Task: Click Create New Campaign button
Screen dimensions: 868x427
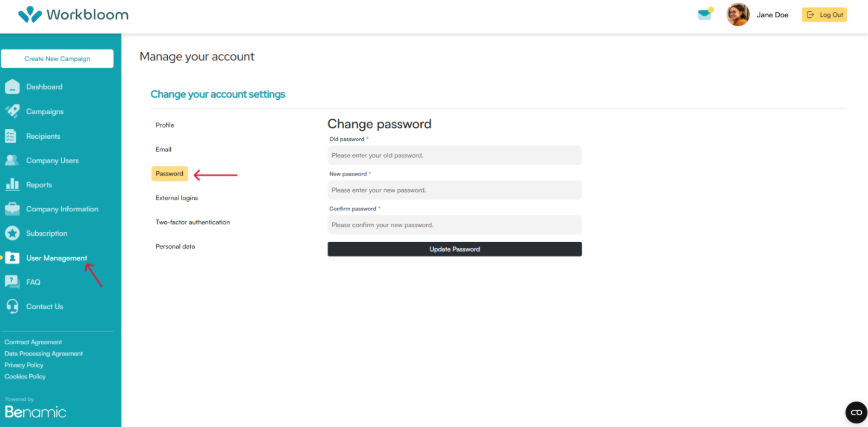Action: pos(57,59)
